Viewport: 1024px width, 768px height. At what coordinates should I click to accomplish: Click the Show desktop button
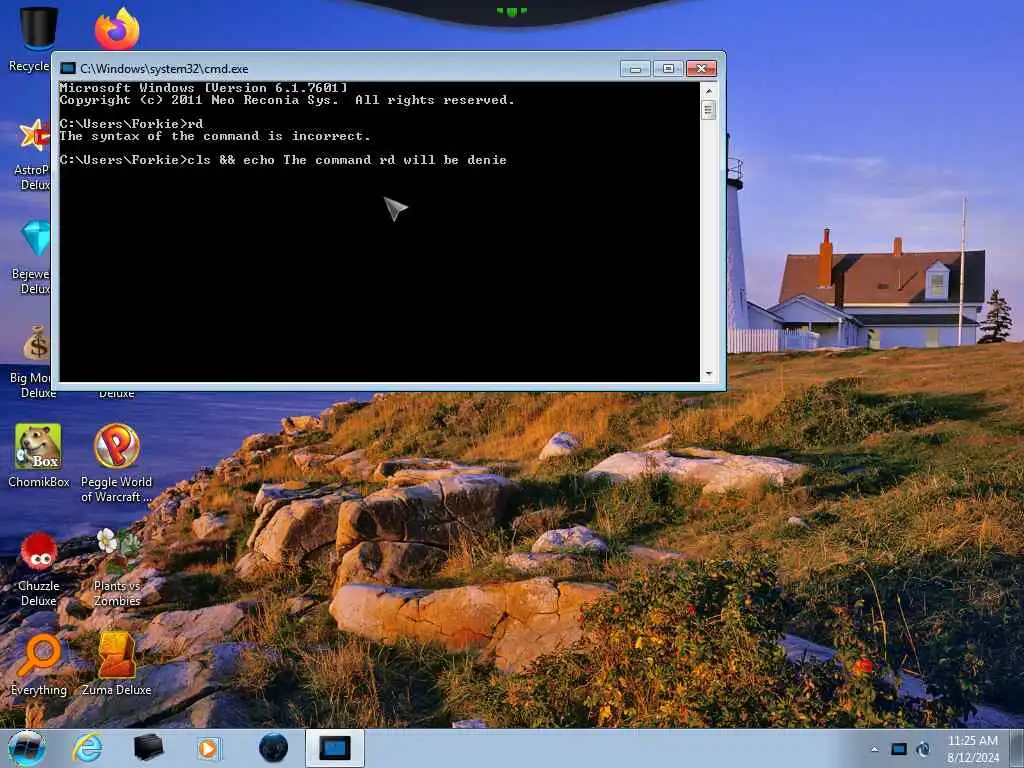(1016, 749)
